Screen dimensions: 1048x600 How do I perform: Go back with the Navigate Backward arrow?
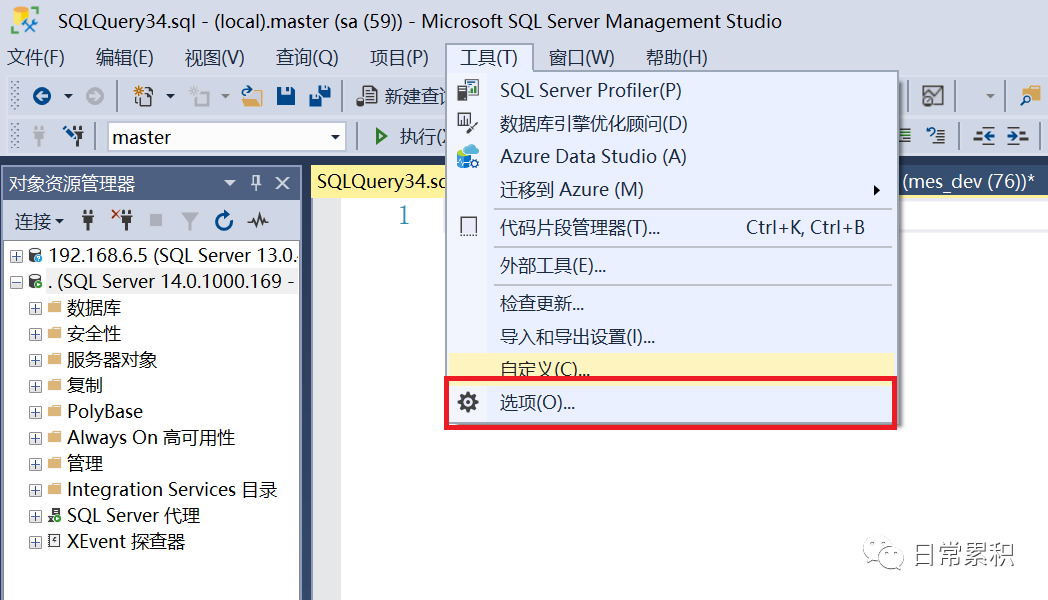[x=41, y=96]
